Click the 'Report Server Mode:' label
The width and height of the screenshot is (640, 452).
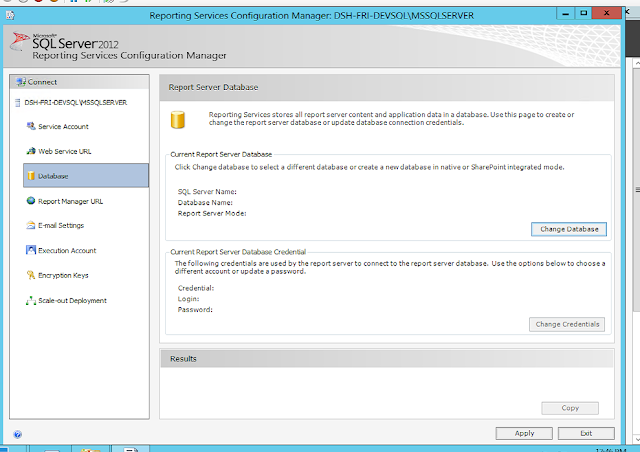tap(212, 213)
